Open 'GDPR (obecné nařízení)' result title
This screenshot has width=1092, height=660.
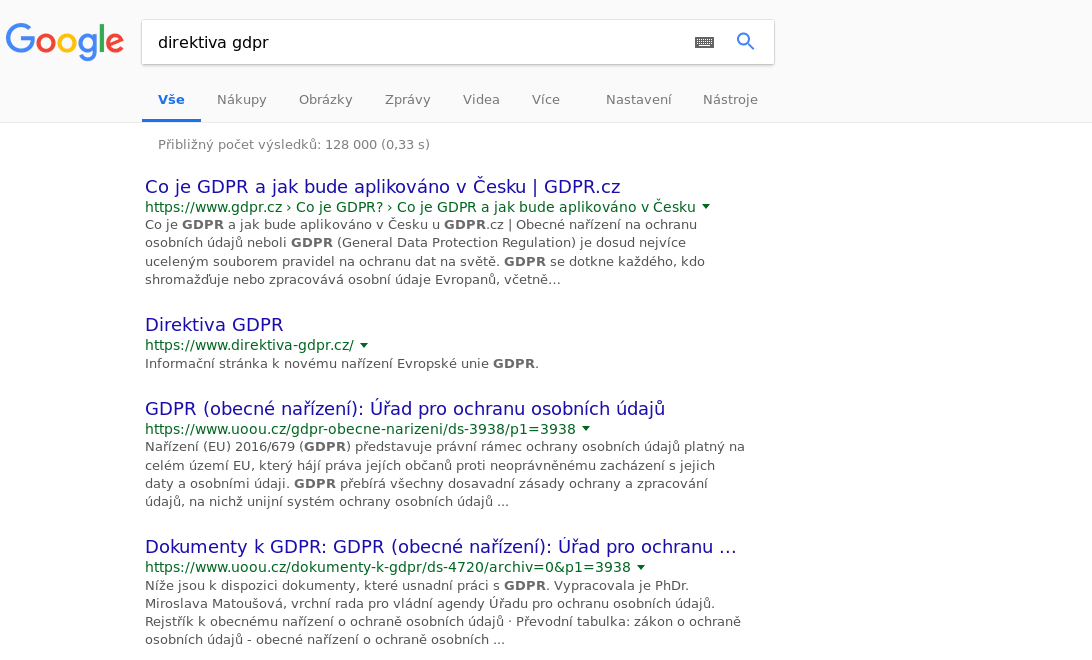404,409
